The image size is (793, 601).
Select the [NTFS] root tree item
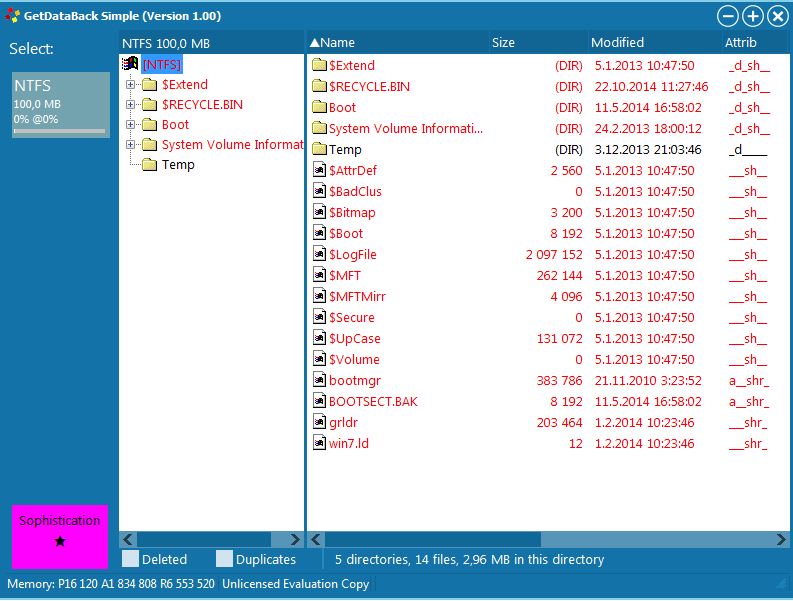(161, 65)
